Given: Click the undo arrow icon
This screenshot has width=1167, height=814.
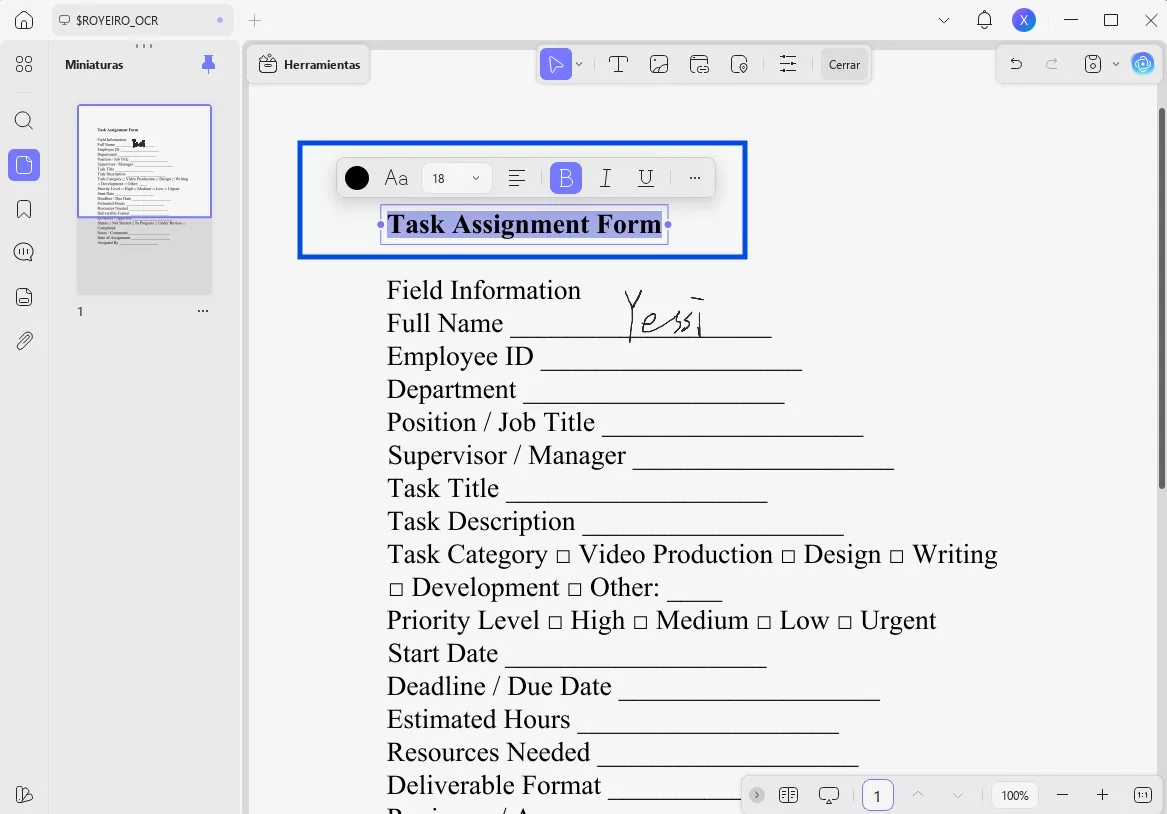Looking at the screenshot, I should (1016, 64).
